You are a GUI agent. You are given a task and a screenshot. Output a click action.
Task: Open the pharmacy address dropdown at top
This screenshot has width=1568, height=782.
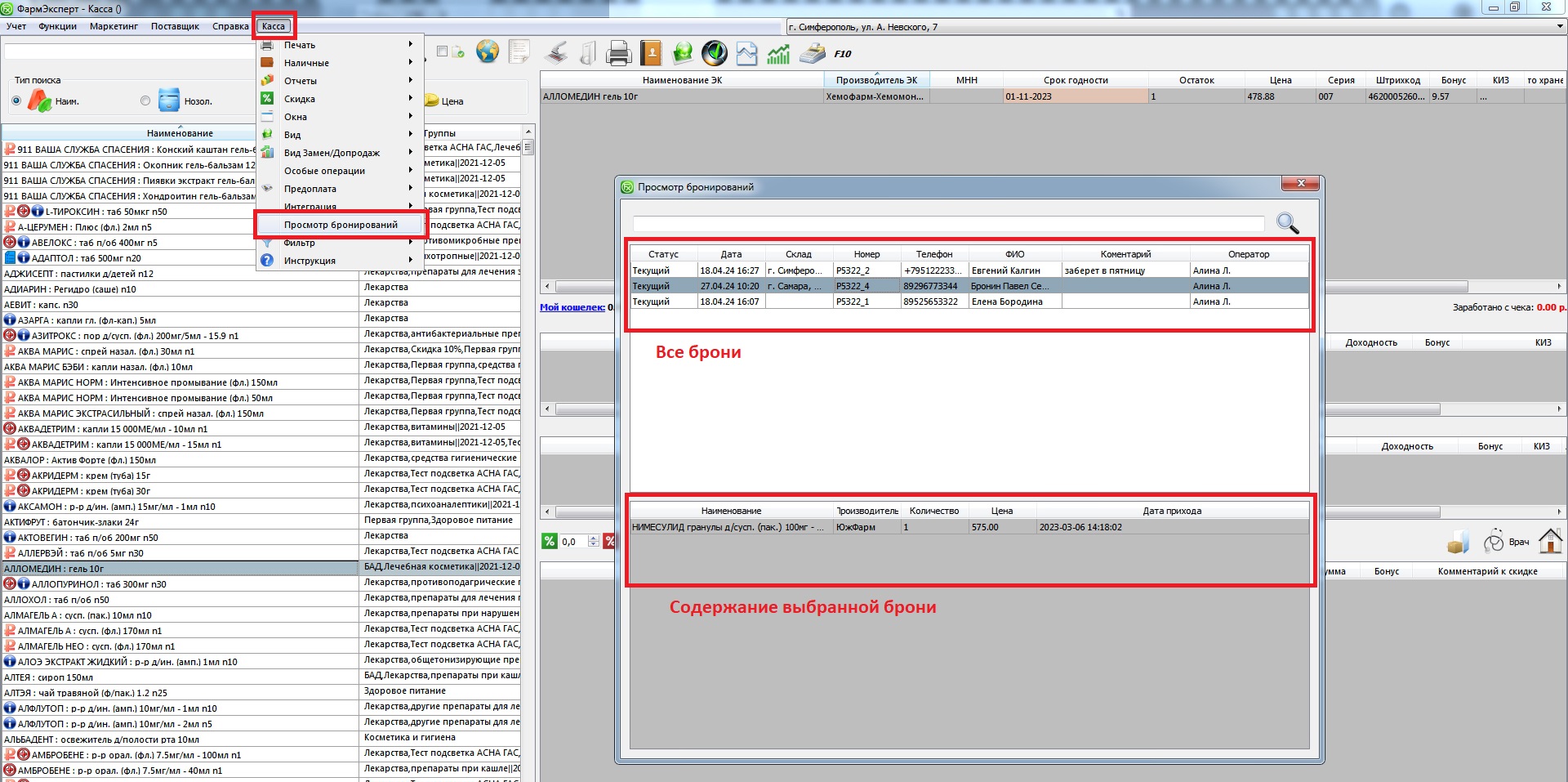point(1559,27)
